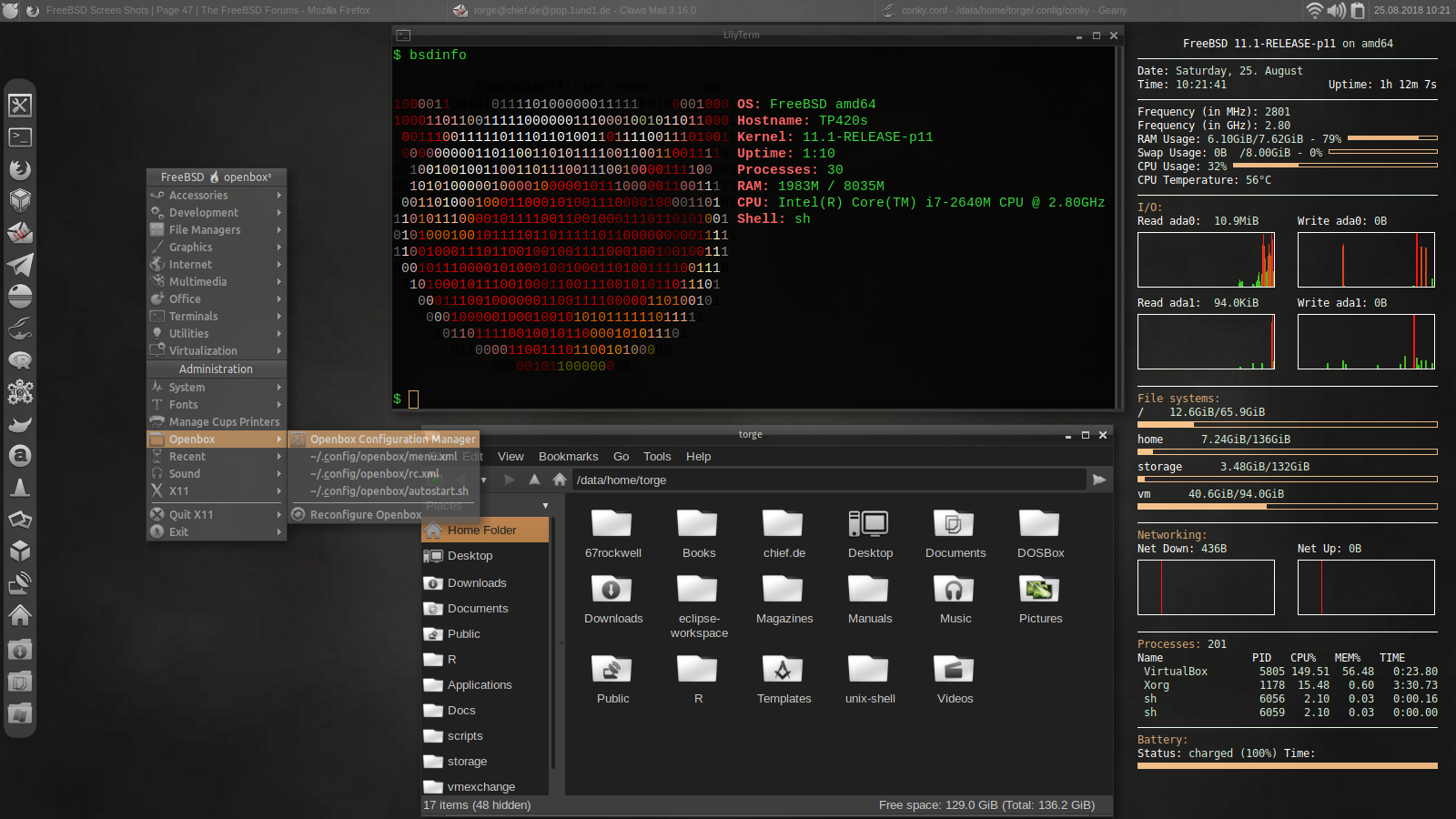
Task: Click the Telegram paper plane dock icon
Action: [20, 265]
